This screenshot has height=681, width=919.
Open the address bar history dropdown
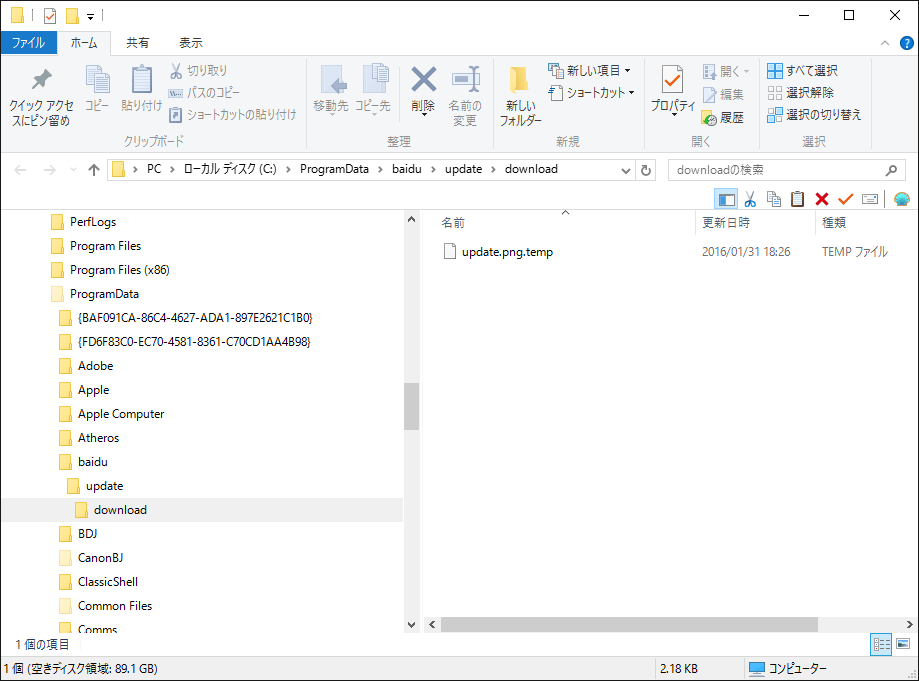pos(626,170)
